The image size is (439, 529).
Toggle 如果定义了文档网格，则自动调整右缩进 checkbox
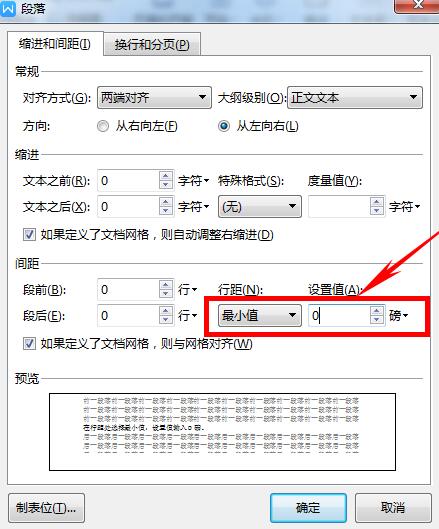[29, 234]
